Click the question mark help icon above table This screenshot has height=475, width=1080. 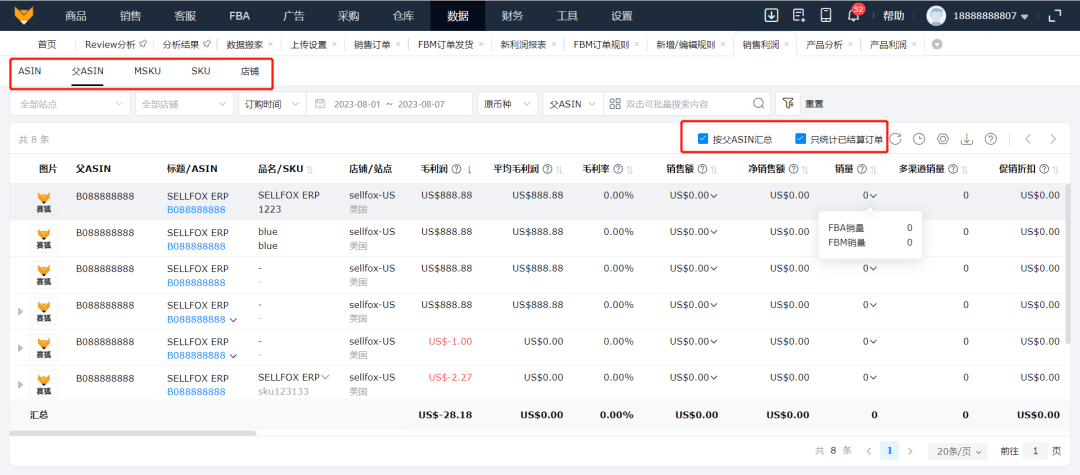tap(990, 139)
